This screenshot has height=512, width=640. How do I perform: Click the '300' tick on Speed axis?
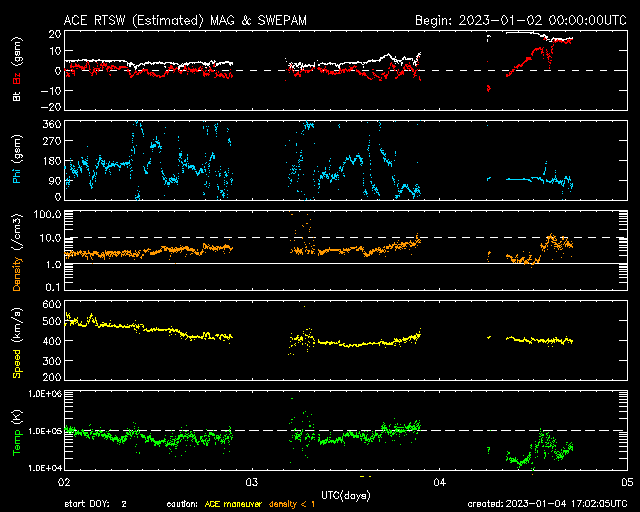point(52,361)
